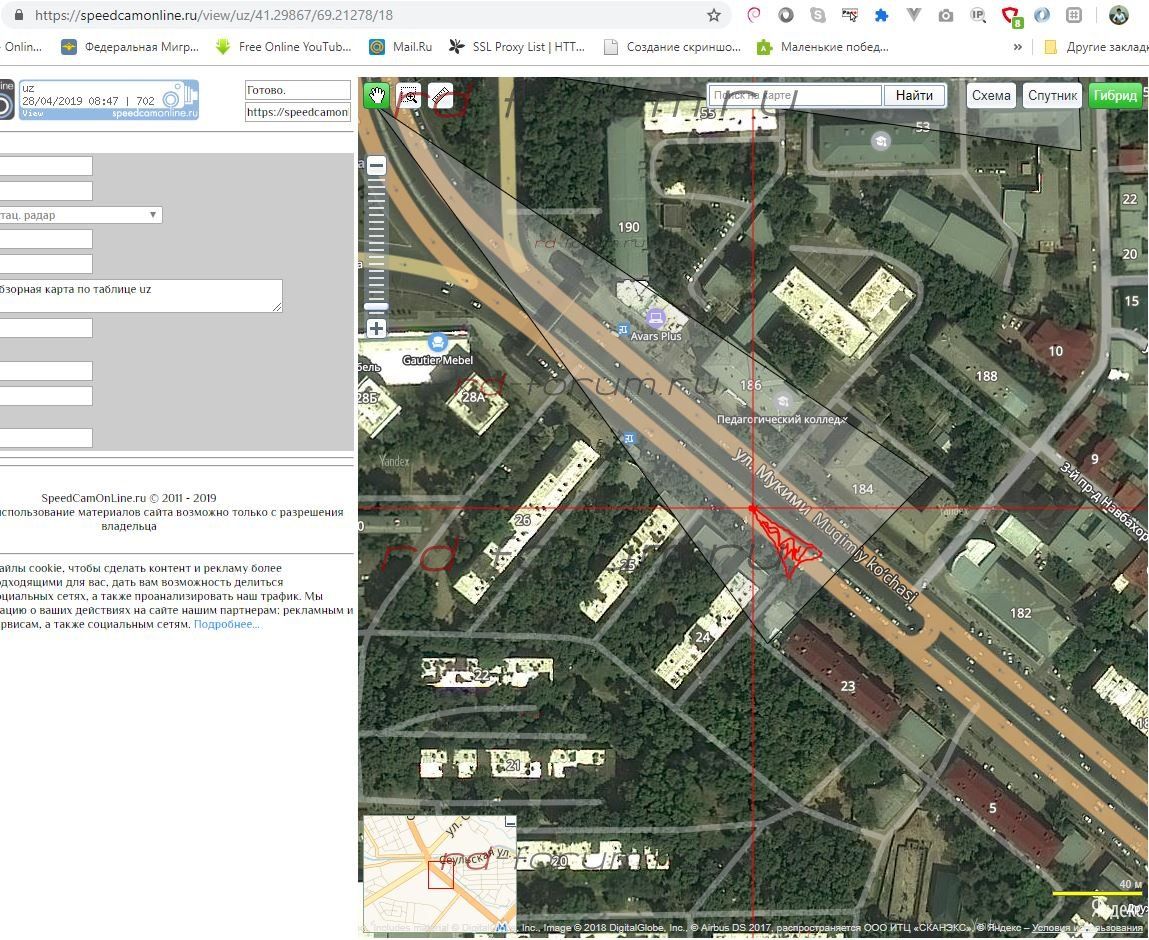1149x940 pixels.
Task: Activate the magnifier zoom-select tool
Action: pos(408,95)
